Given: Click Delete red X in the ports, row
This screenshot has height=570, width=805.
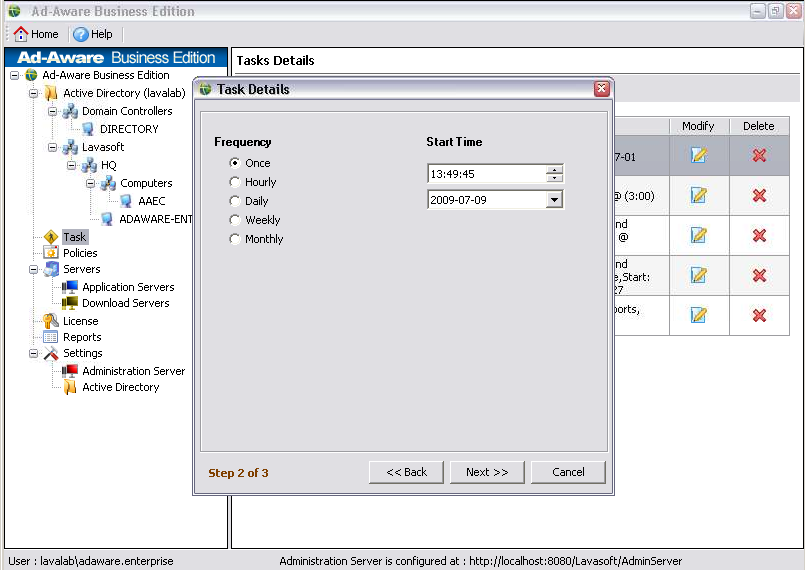Looking at the screenshot, I should (x=759, y=315).
